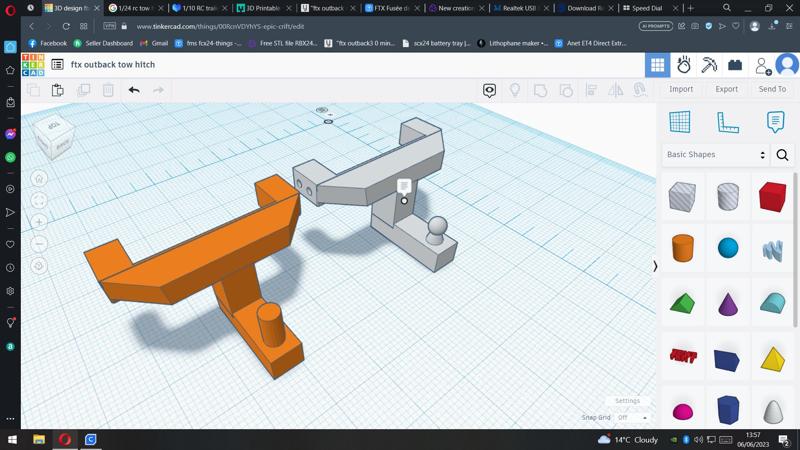Screen dimensions: 800x450
Task: Pick the blue Sphere shape
Action: click(728, 248)
